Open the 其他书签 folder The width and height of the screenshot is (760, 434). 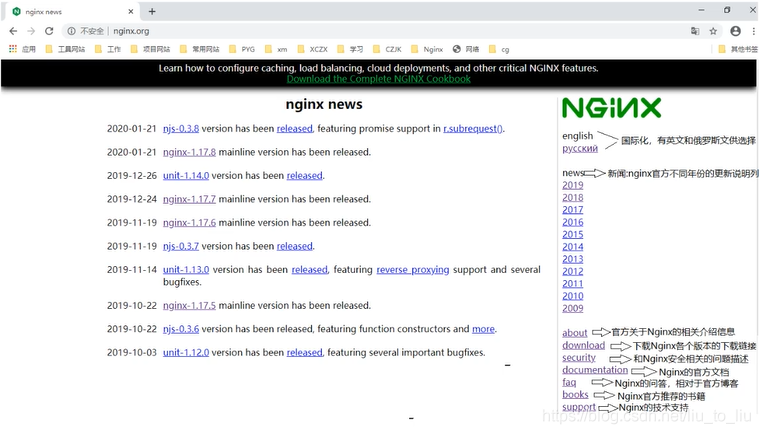(738, 49)
